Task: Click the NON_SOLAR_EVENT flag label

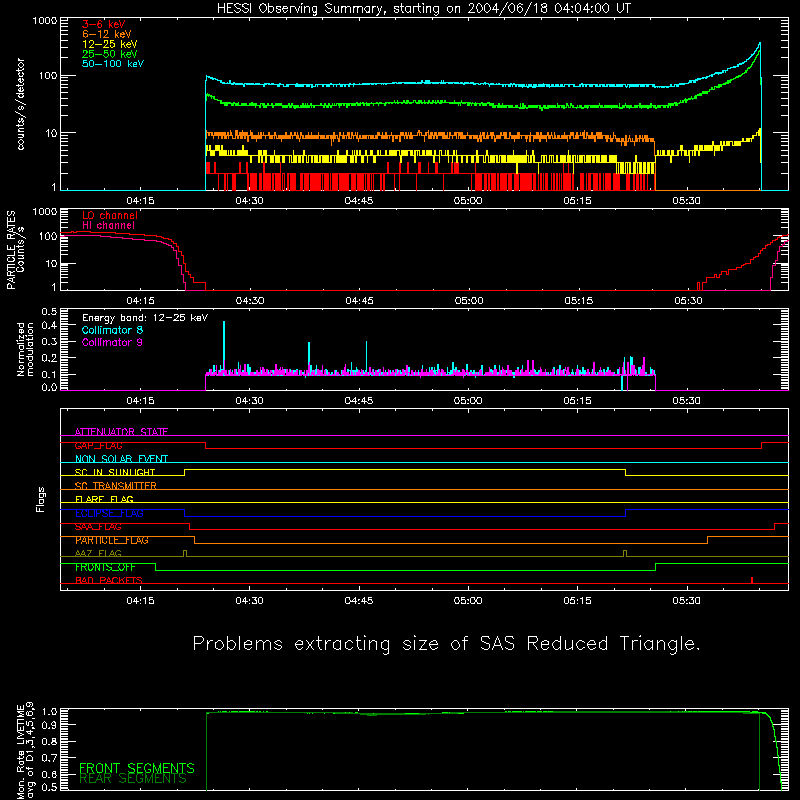Action: (121, 459)
